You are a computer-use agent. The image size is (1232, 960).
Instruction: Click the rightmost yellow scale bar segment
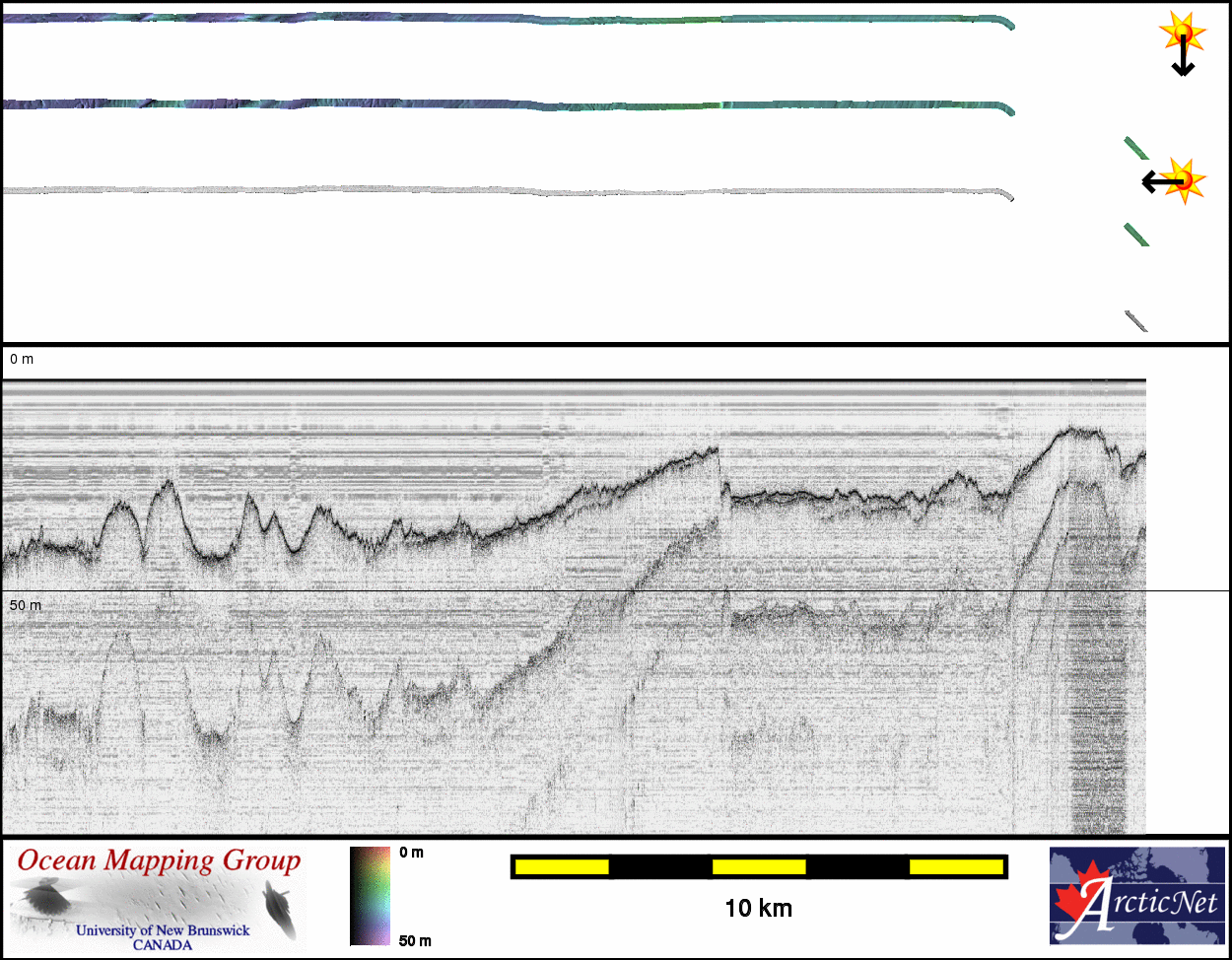[956, 866]
